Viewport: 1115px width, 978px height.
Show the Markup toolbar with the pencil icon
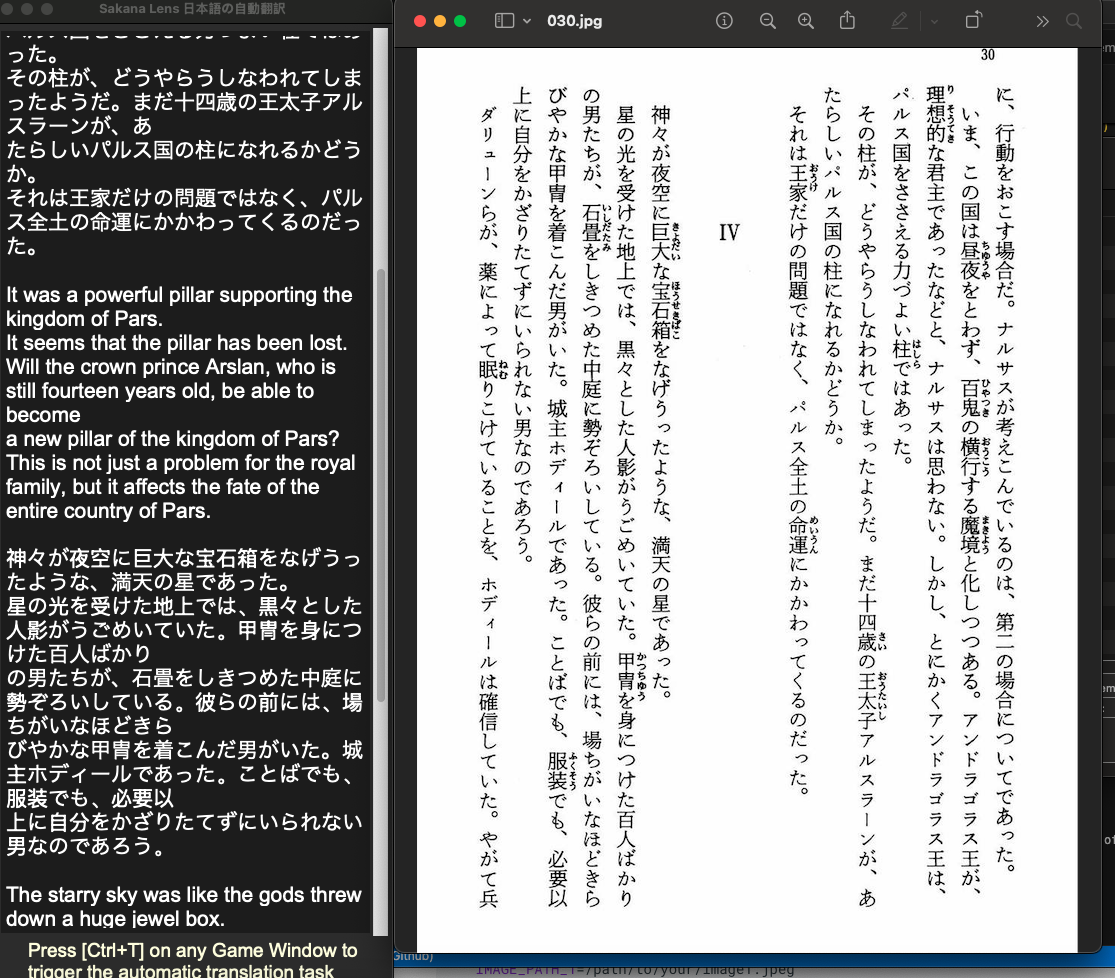click(900, 21)
